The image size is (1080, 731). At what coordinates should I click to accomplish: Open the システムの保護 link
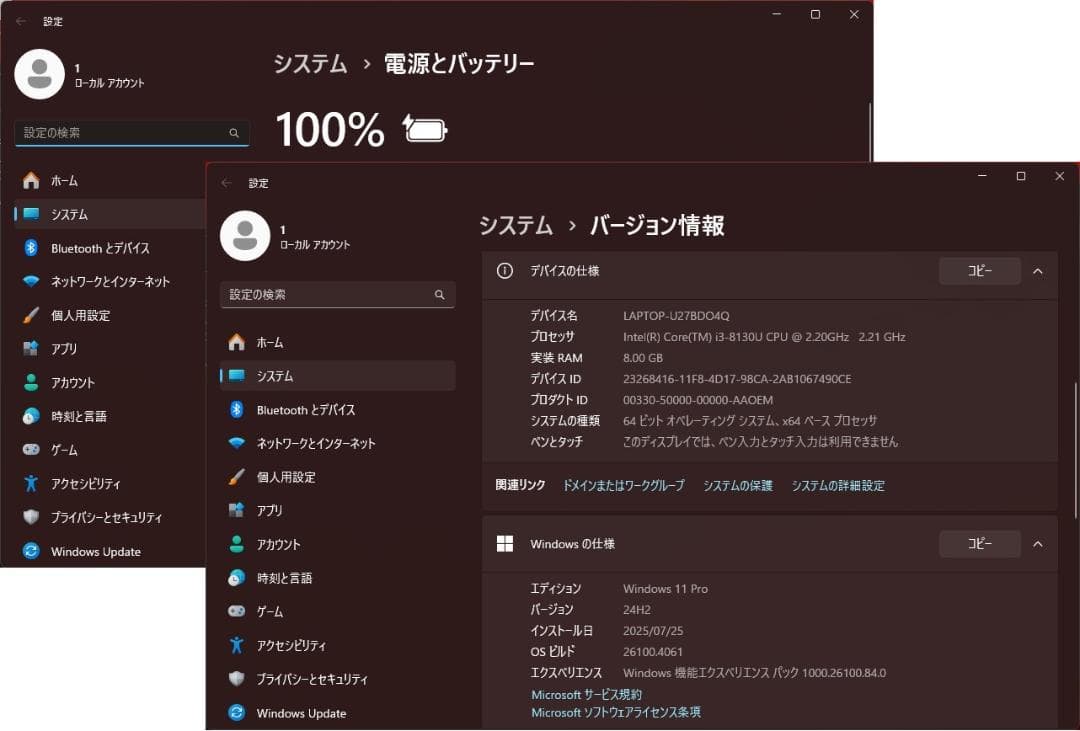point(736,485)
